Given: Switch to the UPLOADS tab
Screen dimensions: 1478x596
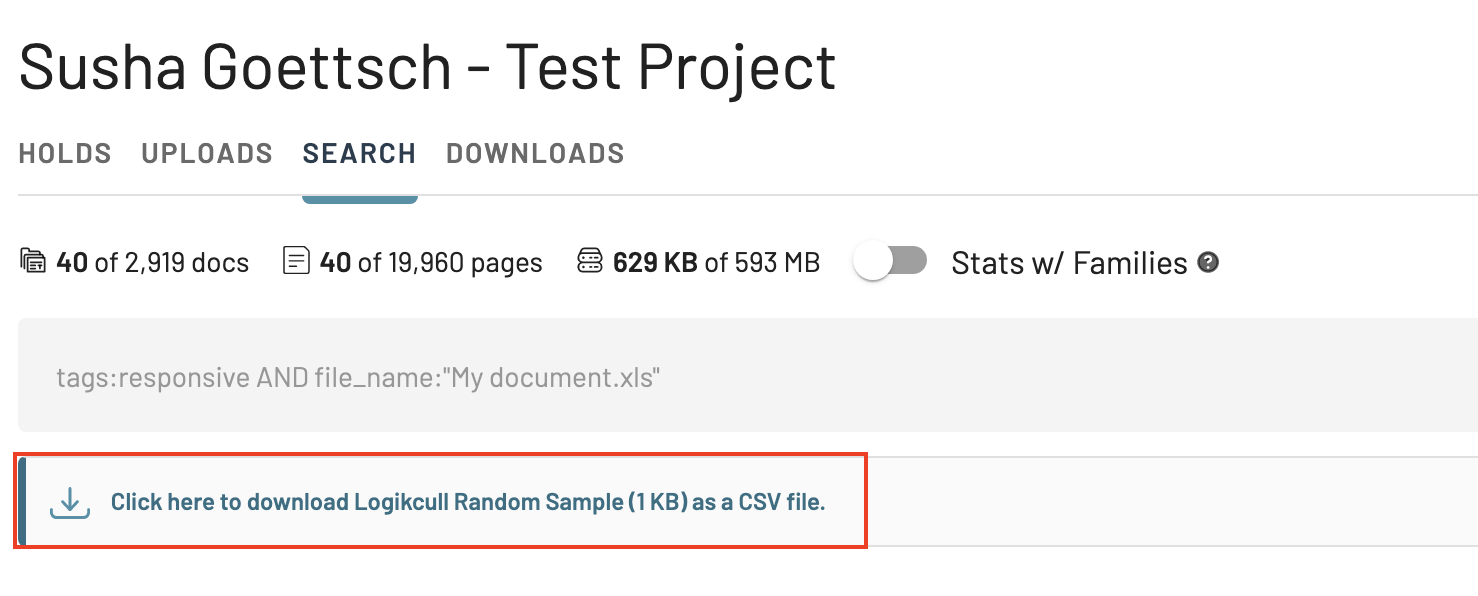Looking at the screenshot, I should 207,153.
